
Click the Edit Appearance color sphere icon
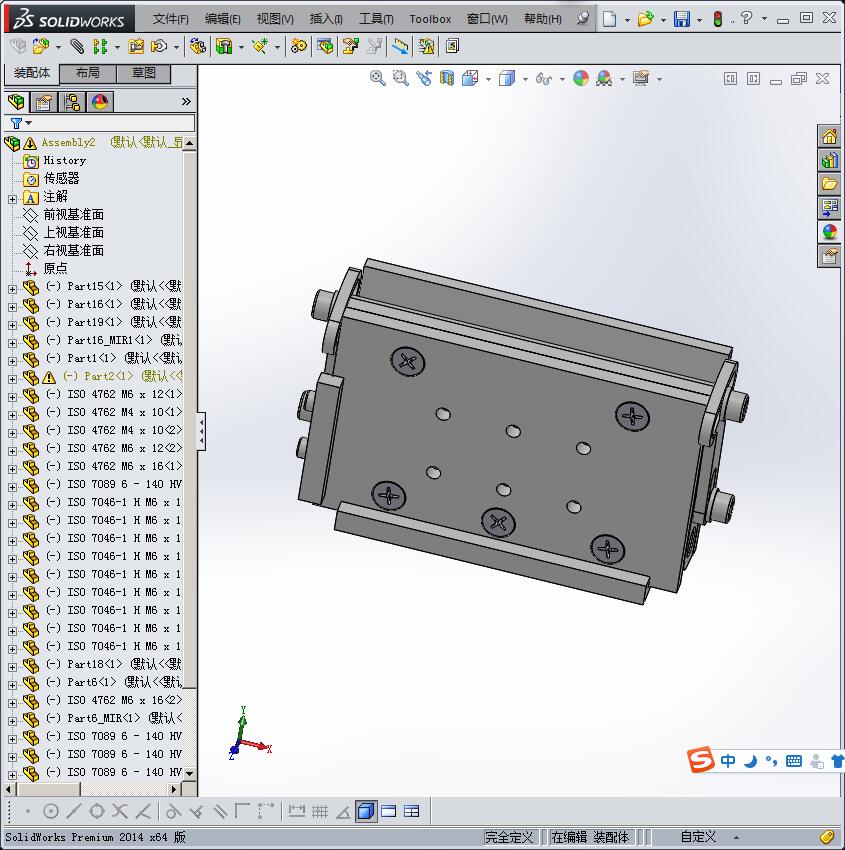[580, 79]
